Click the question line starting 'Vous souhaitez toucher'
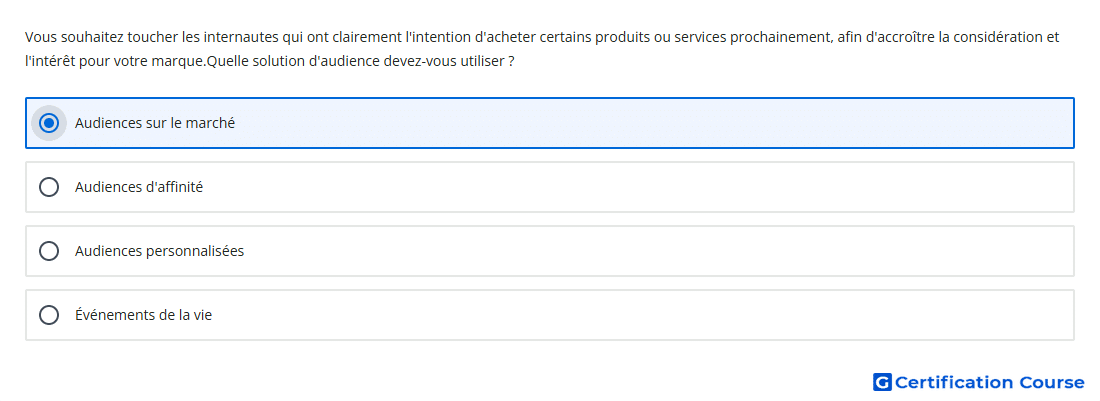 [x=542, y=37]
